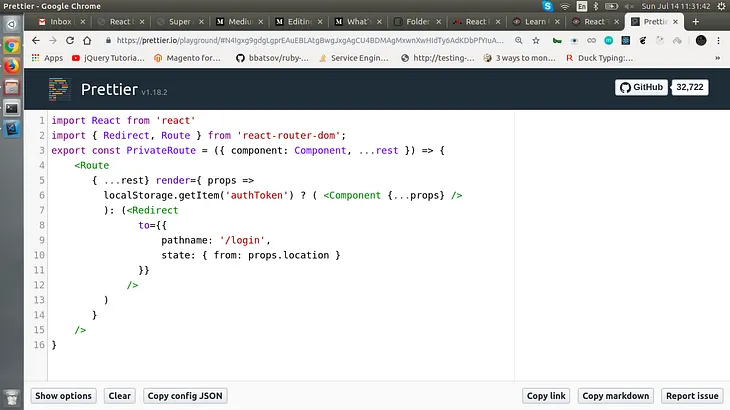Open the browser home page icon

click(x=87, y=40)
